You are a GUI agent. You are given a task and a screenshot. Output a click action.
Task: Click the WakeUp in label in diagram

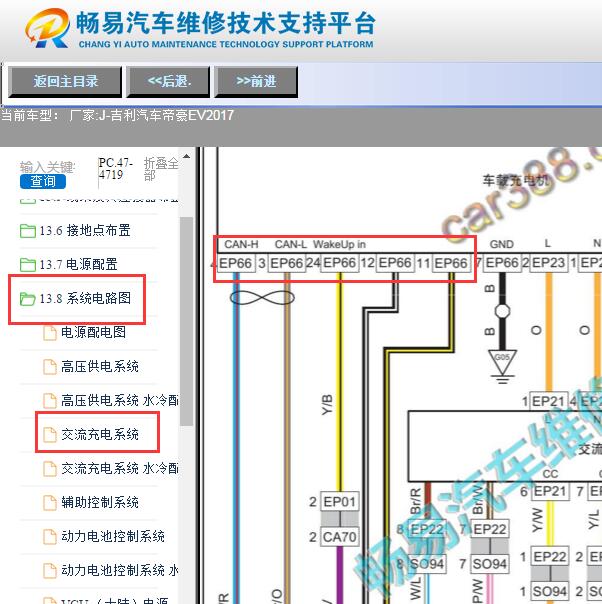click(x=339, y=244)
